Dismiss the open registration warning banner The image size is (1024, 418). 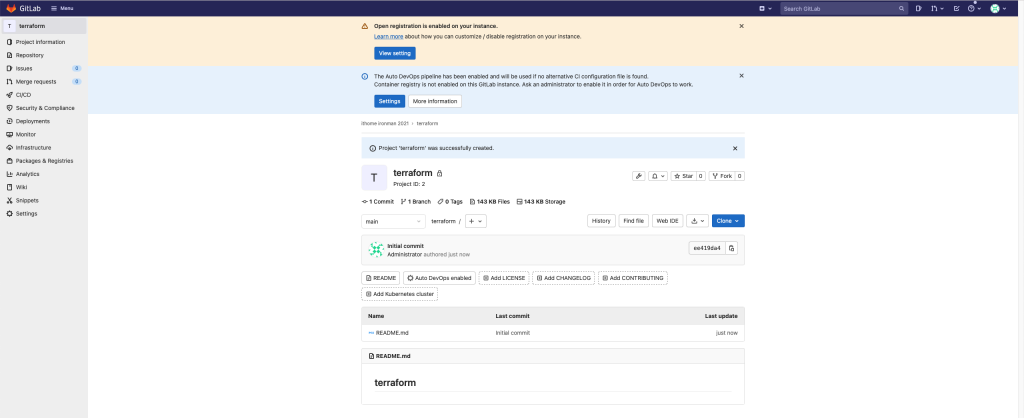[x=741, y=26]
